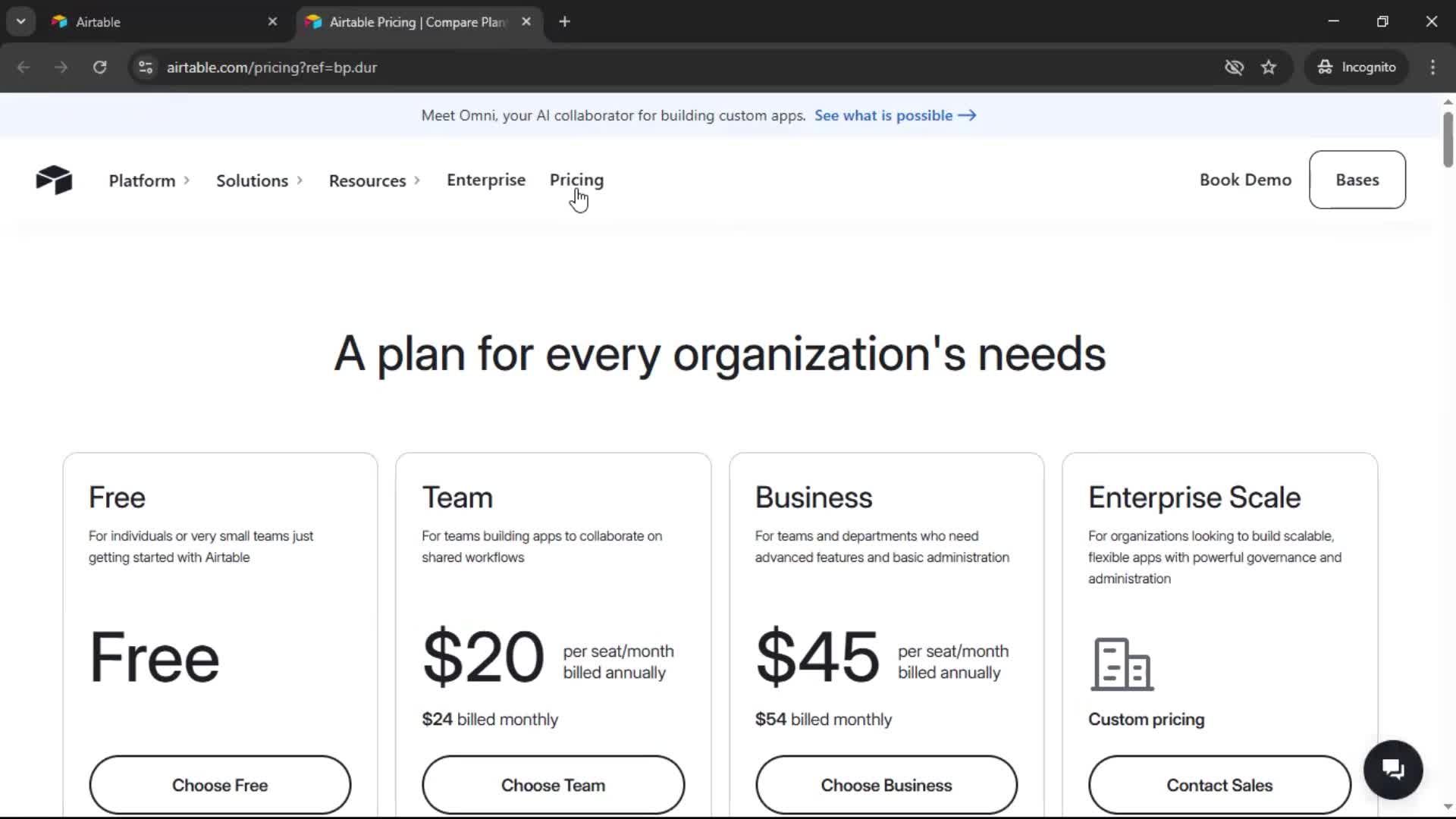
Task: Close the first Airtable tab
Action: click(272, 22)
